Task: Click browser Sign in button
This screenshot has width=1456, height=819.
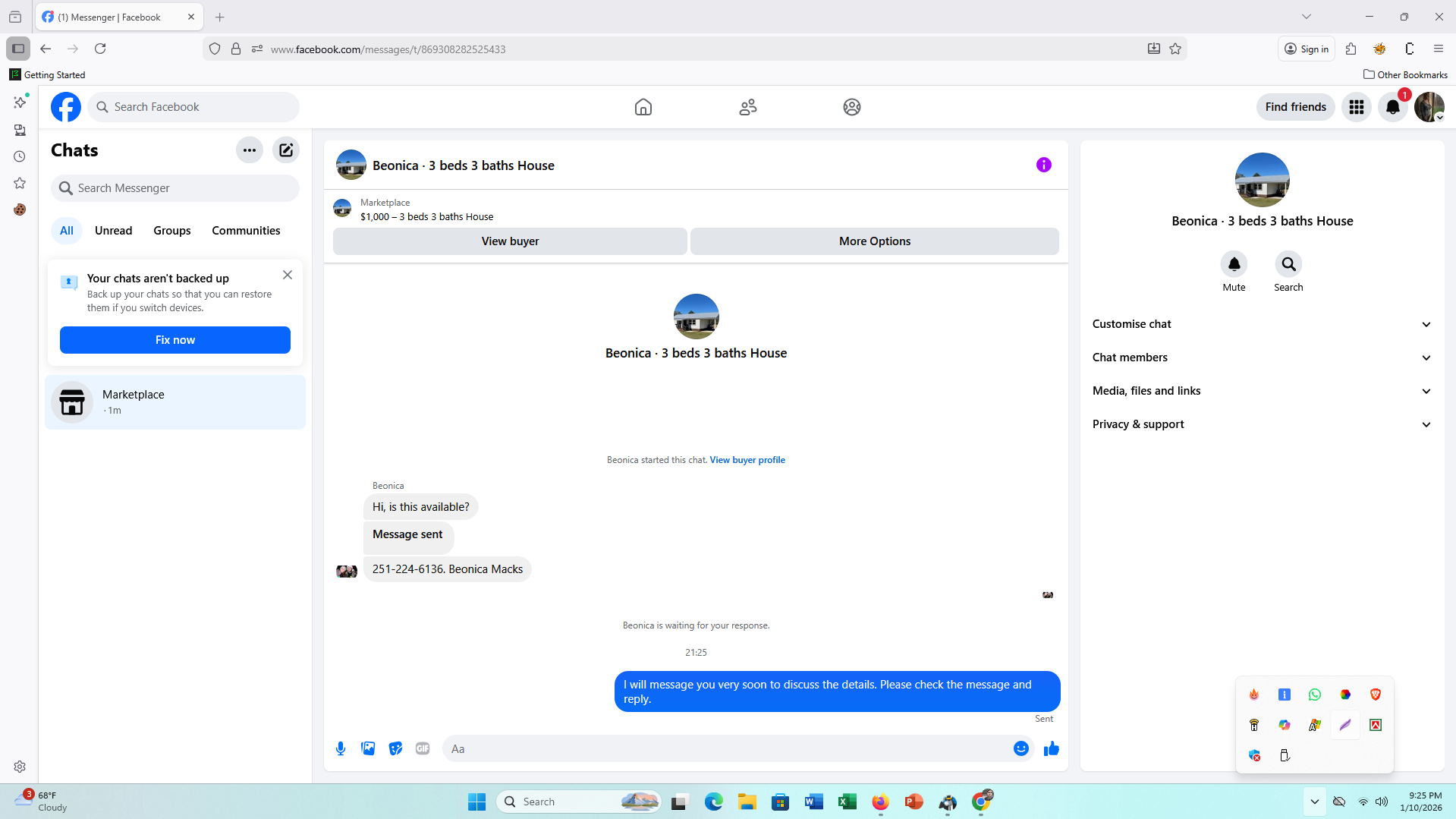Action: [x=1307, y=49]
